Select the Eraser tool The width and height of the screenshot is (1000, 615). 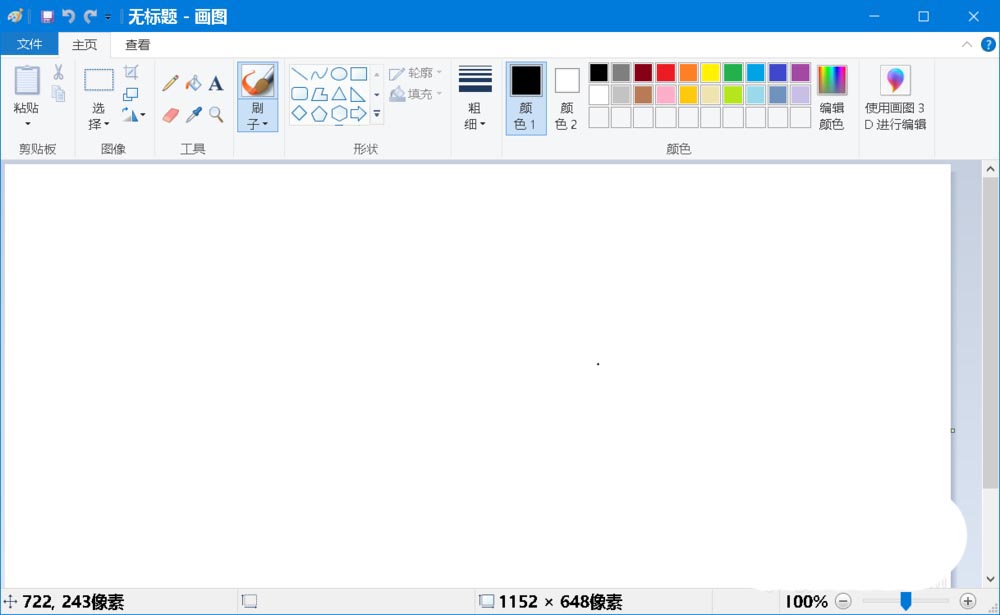[170, 115]
